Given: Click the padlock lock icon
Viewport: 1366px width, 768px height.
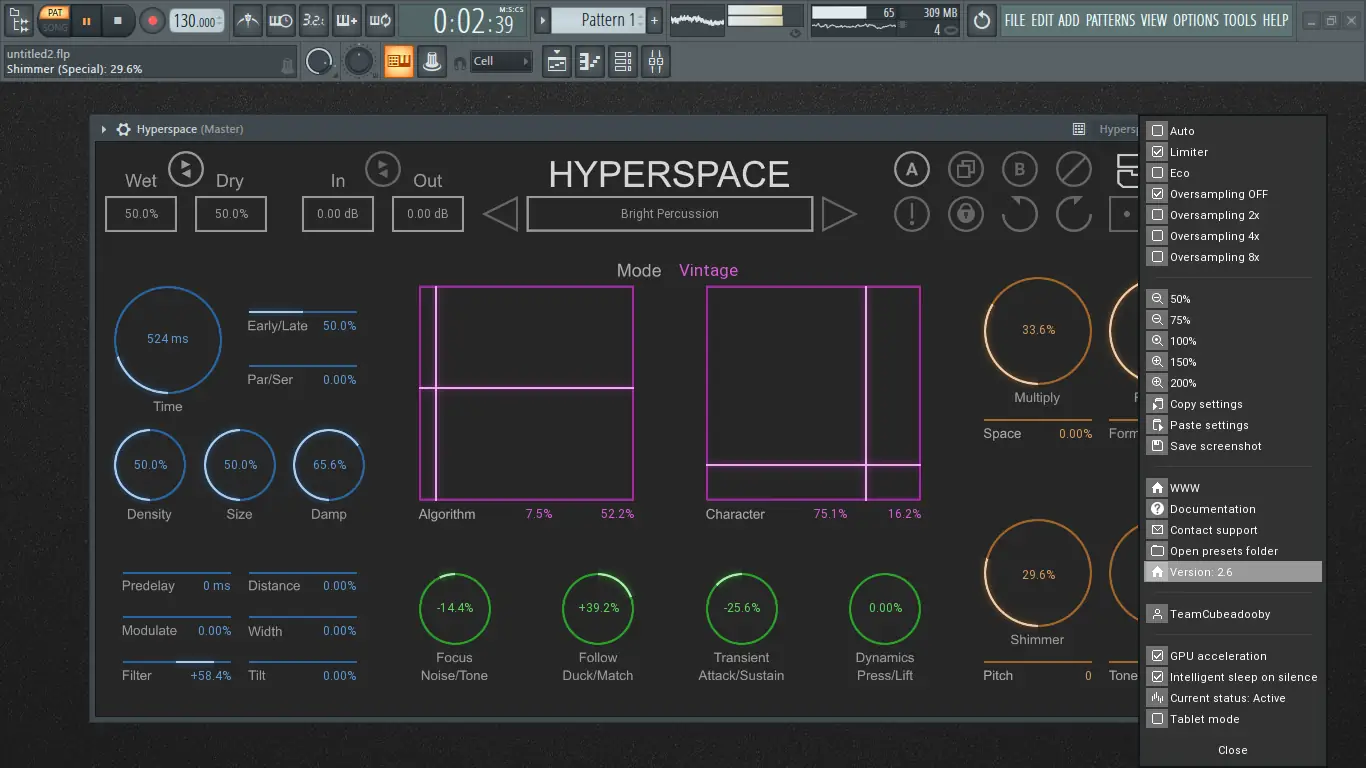Looking at the screenshot, I should pyautogui.click(x=965, y=214).
